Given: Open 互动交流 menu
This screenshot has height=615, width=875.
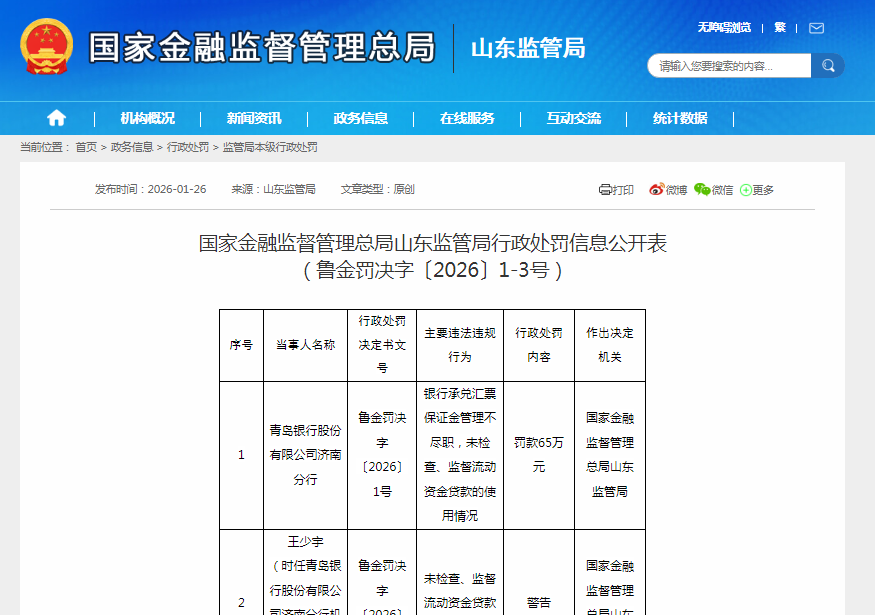Looking at the screenshot, I should pos(574,118).
